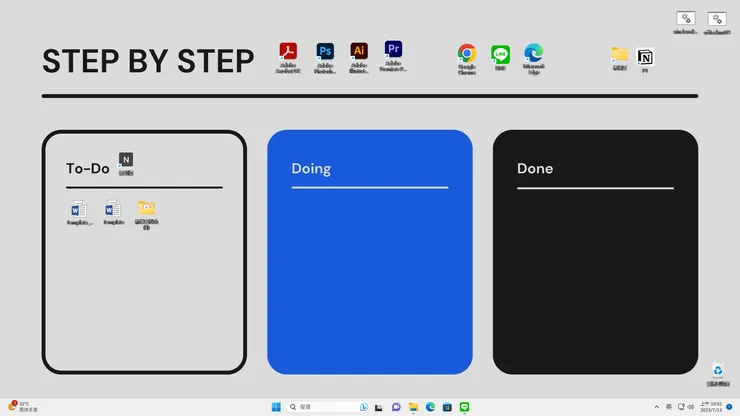Select the yellow folder shortcut beside Notion
This screenshot has width=740, height=416.
pos(620,59)
